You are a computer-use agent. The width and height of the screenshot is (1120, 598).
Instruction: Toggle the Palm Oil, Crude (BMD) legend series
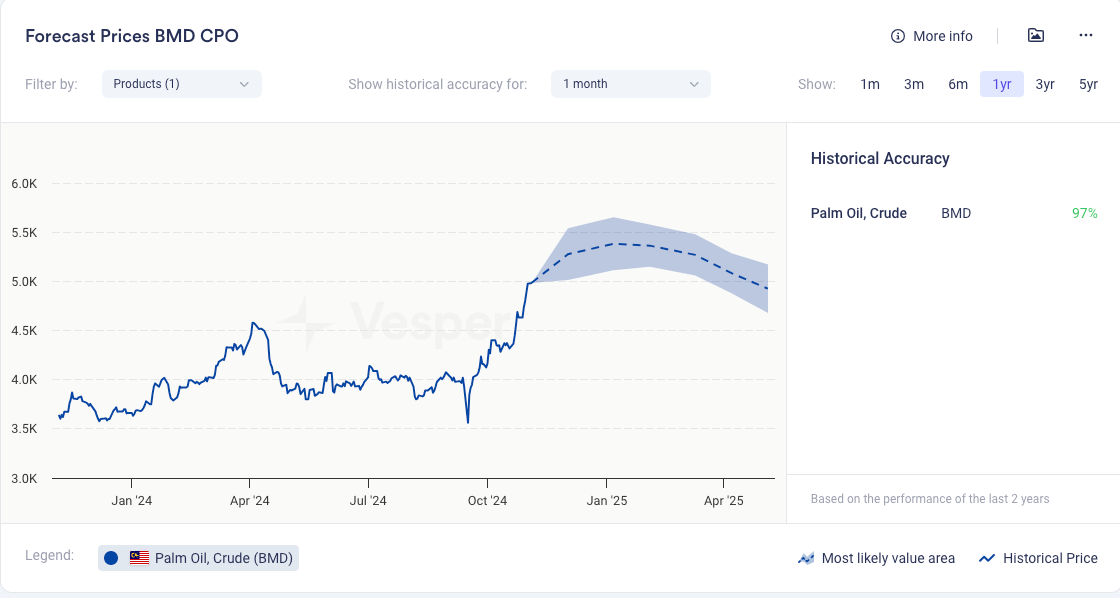tap(223, 558)
